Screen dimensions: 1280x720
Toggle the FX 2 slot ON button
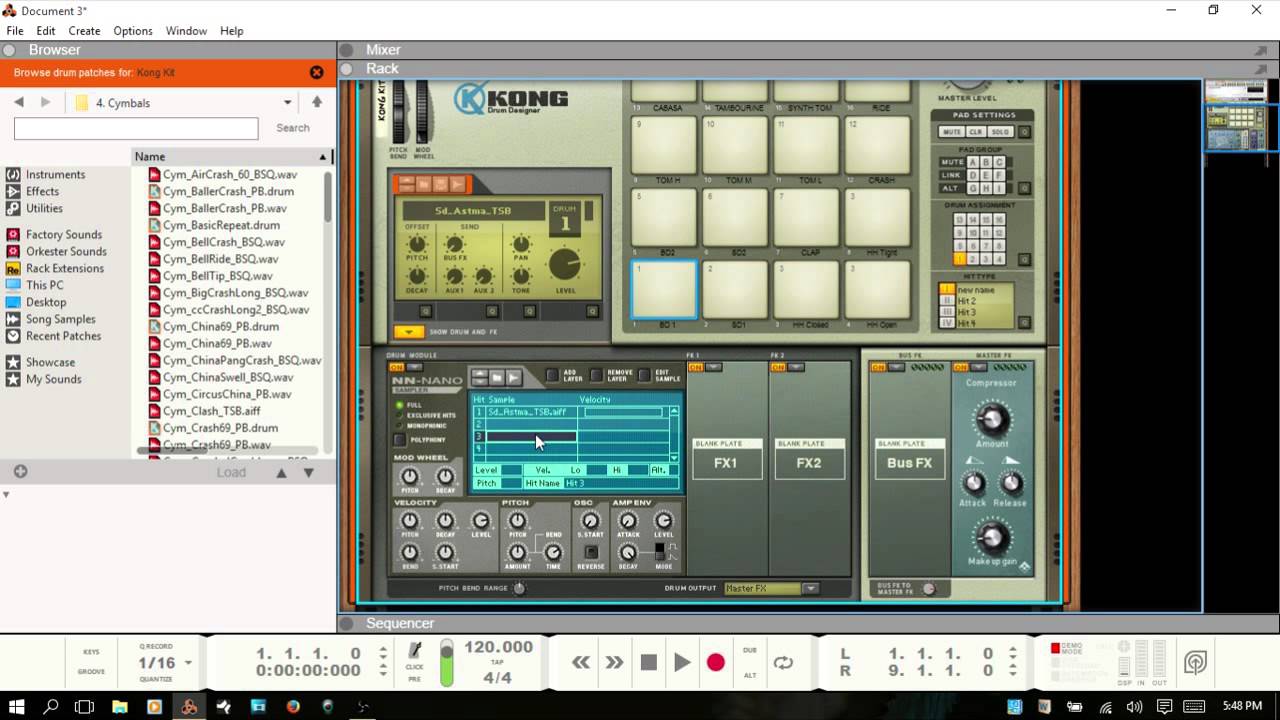pos(778,367)
